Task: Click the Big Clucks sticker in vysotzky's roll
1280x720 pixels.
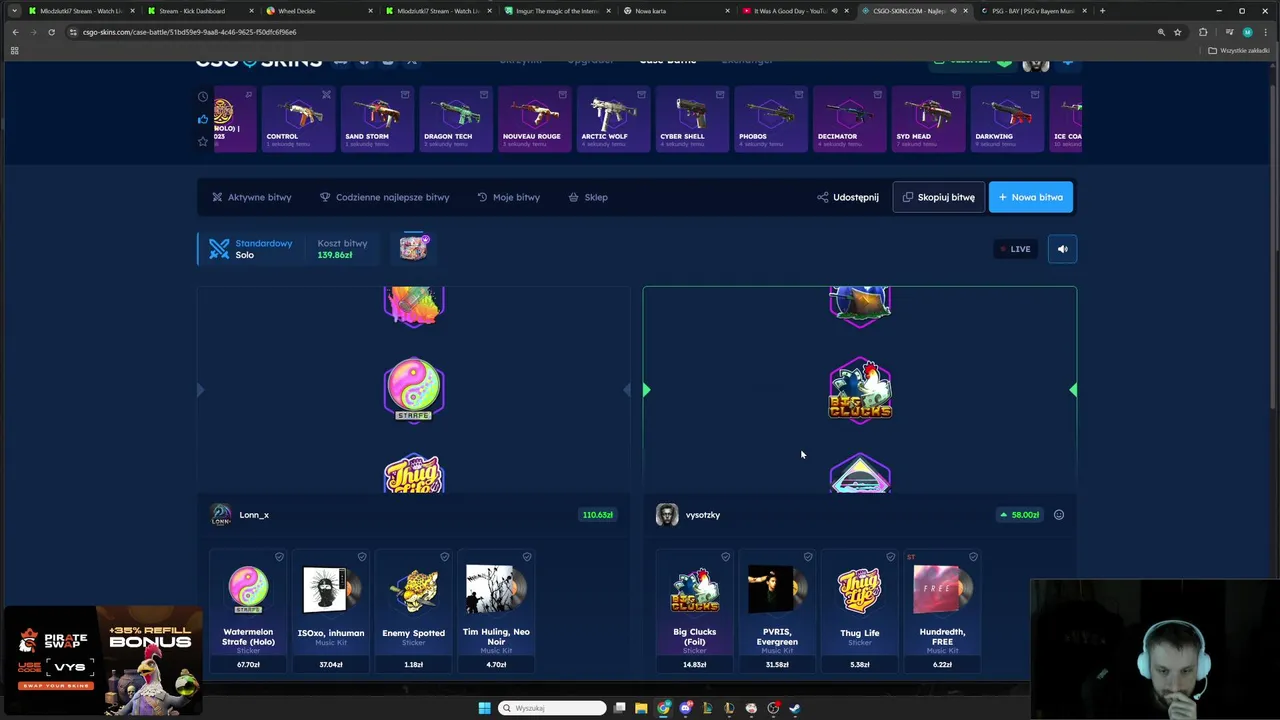Action: (x=860, y=390)
